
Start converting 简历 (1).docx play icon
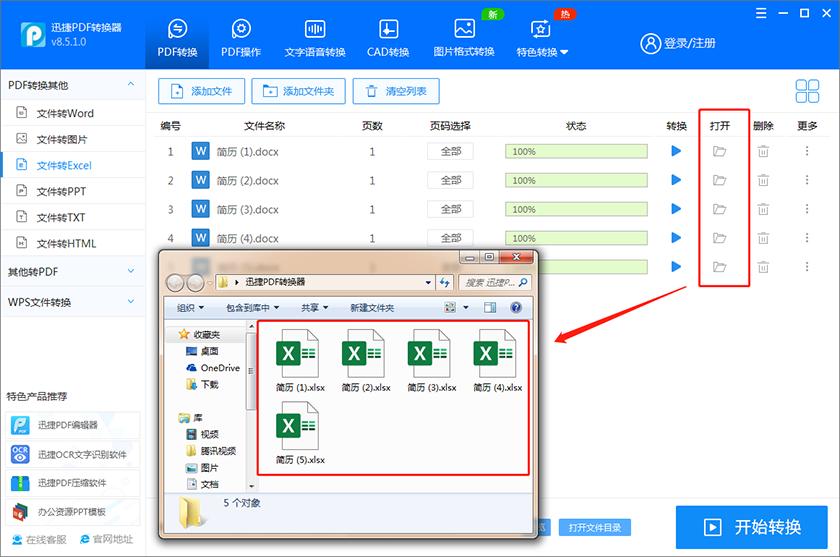pyautogui.click(x=676, y=152)
